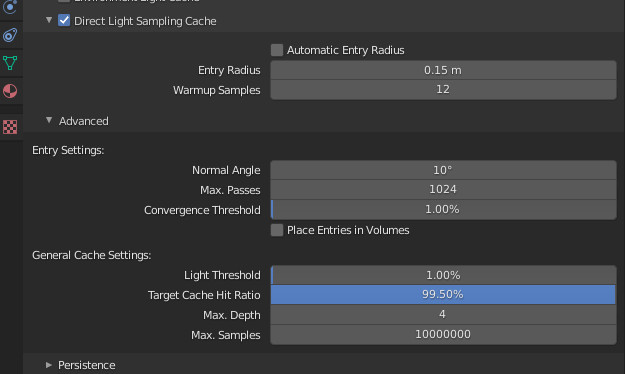Click the Warmup Samples value field
This screenshot has height=374, width=625.
tap(443, 90)
